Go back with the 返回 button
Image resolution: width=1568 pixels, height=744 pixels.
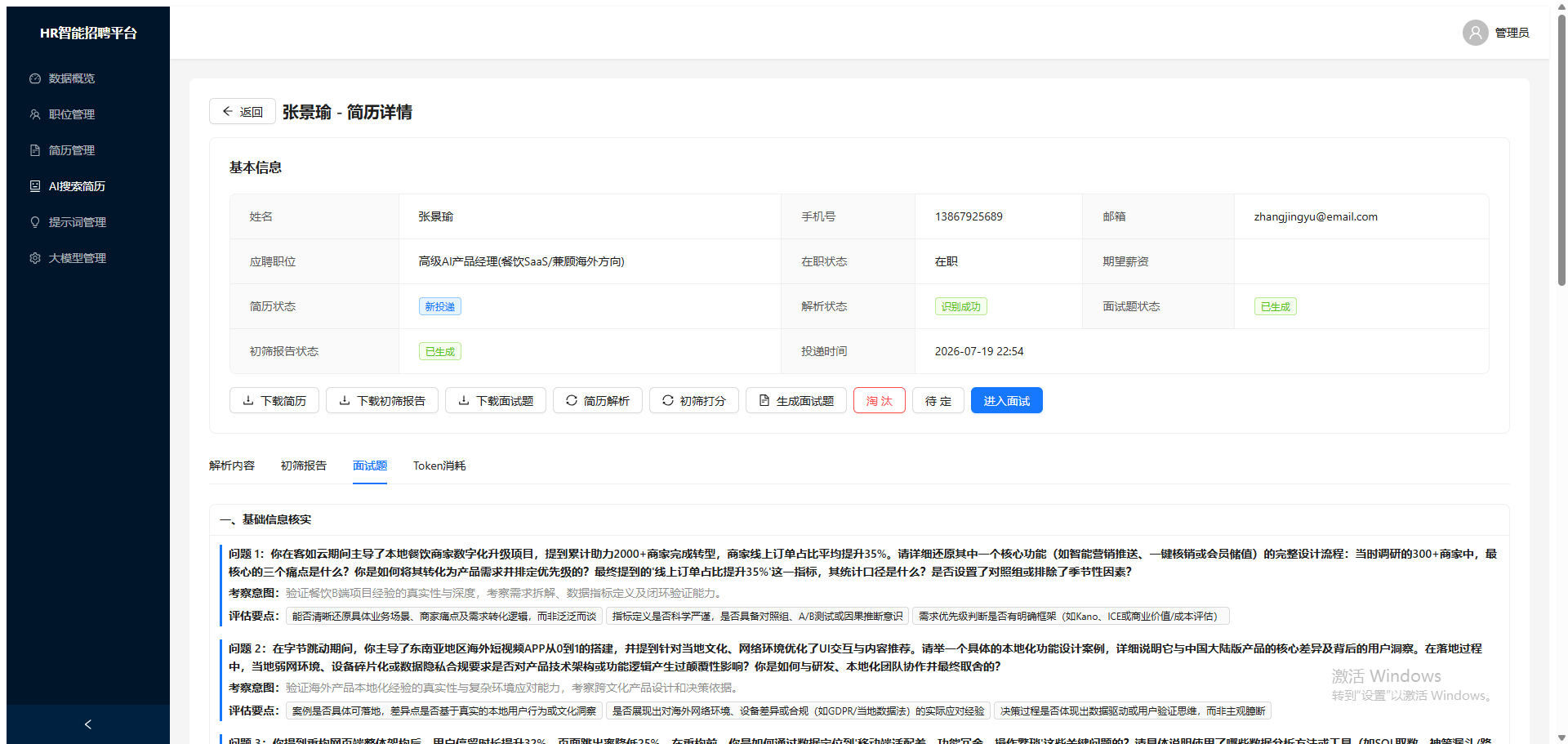click(x=243, y=112)
